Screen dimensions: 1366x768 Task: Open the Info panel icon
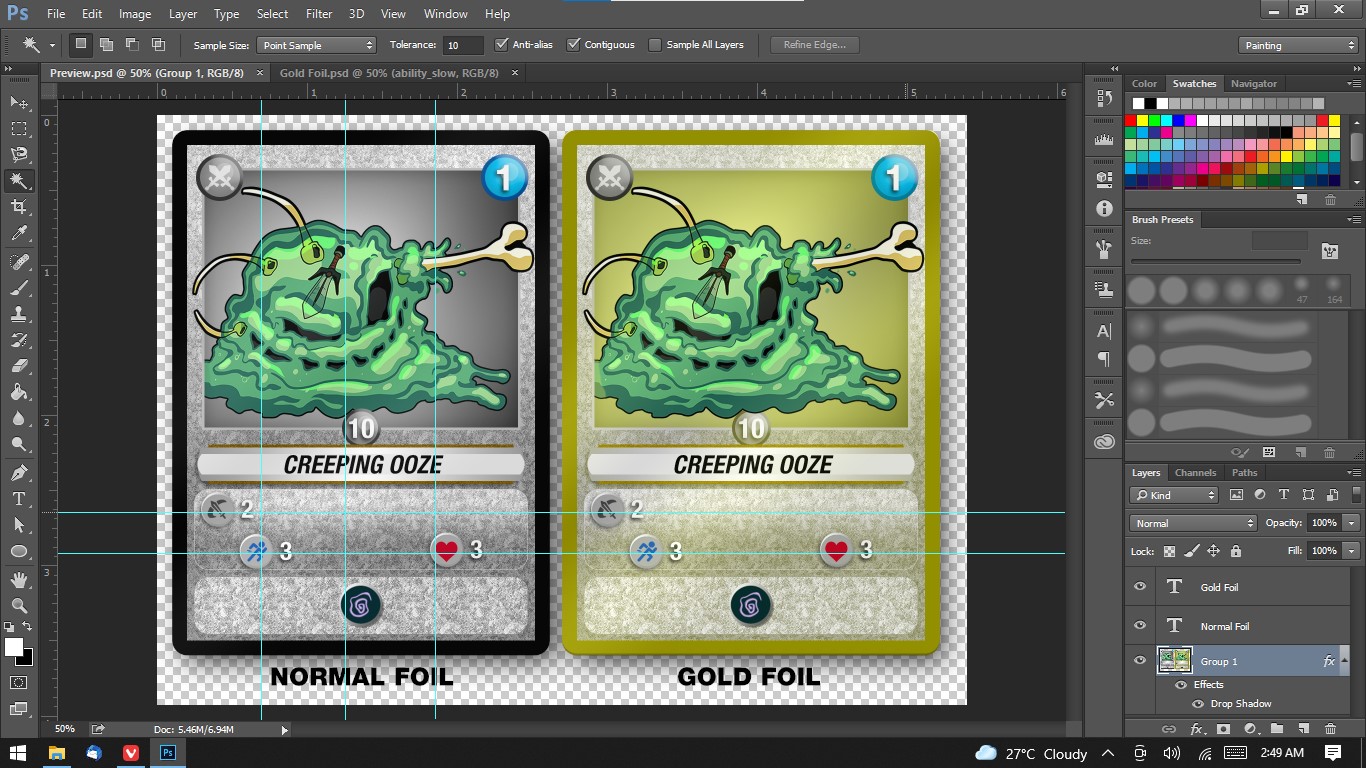(1104, 208)
